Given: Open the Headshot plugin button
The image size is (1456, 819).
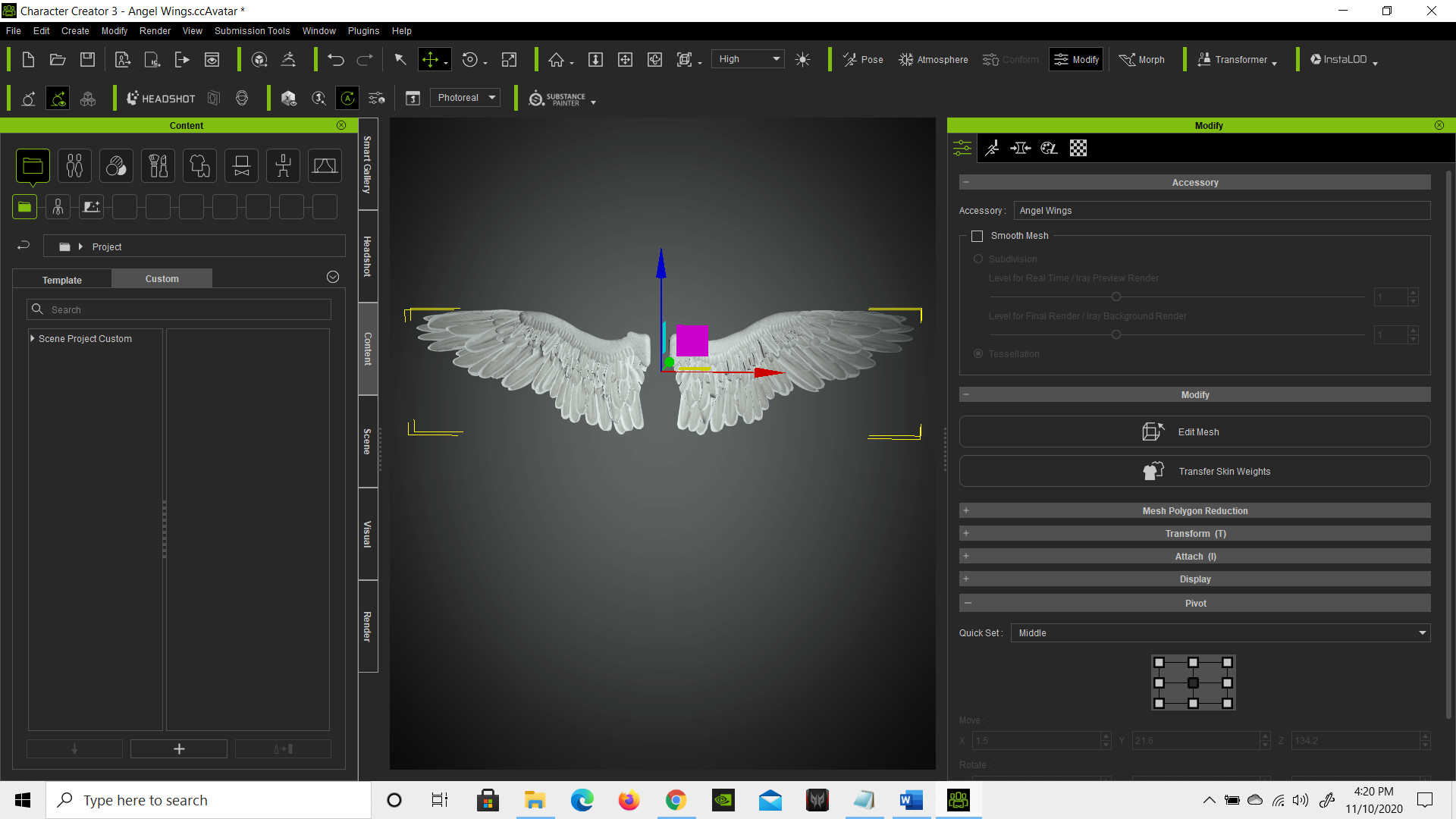Looking at the screenshot, I should (161, 99).
